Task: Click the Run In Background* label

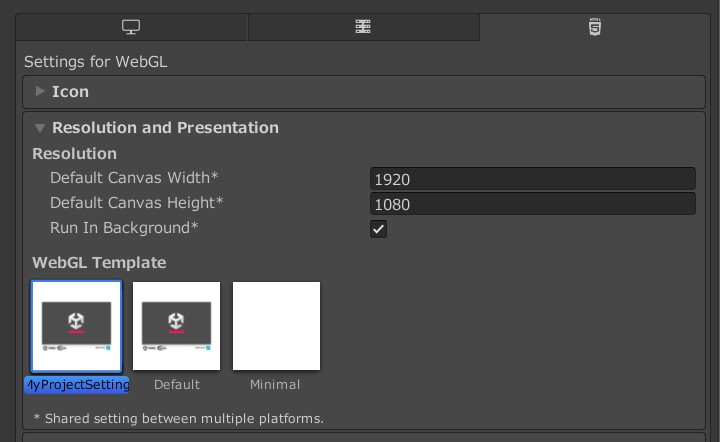Action: (124, 228)
